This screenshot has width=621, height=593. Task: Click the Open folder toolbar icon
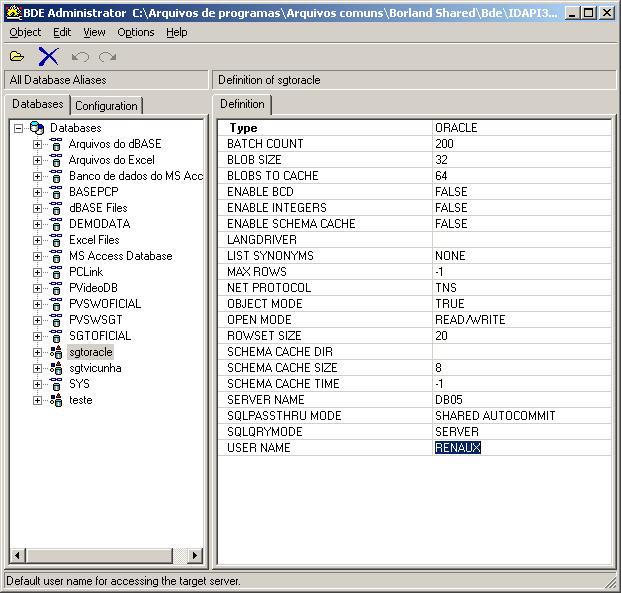[17, 56]
